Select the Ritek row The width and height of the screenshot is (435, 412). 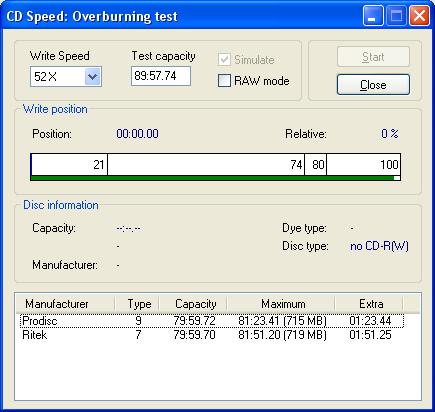(212, 335)
